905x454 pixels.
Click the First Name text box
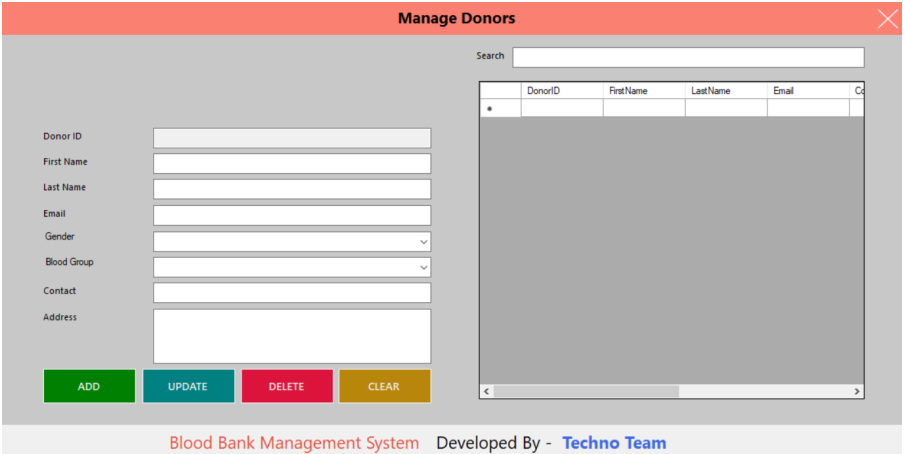[291, 163]
